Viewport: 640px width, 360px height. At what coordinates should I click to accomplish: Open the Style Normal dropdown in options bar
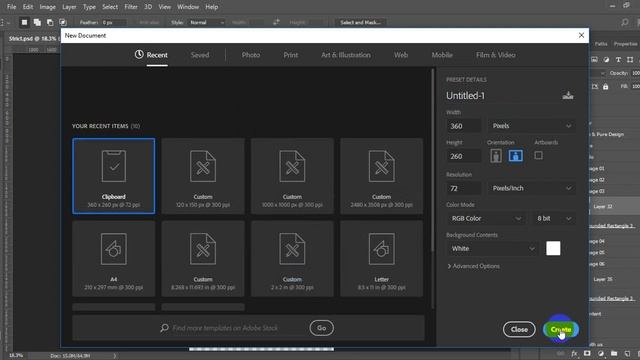(207, 22)
